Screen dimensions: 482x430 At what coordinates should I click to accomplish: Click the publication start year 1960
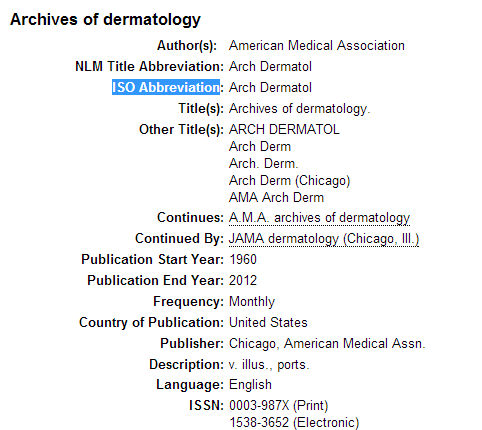pyautogui.click(x=243, y=259)
